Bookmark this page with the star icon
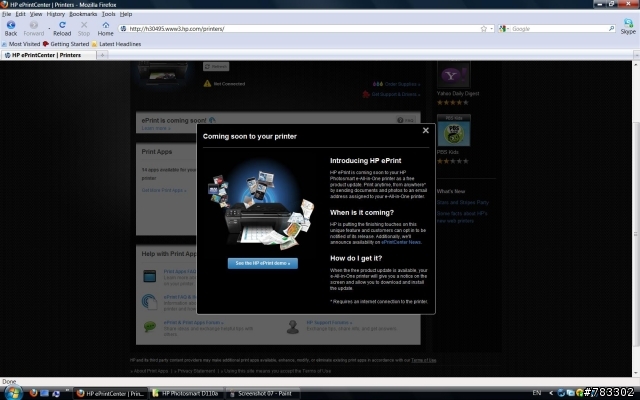Image resolution: width=640 pixels, height=400 pixels. click(484, 29)
